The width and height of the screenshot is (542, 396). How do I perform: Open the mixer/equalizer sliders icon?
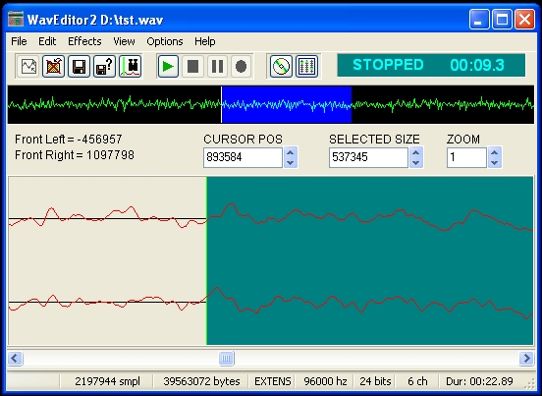pos(307,66)
